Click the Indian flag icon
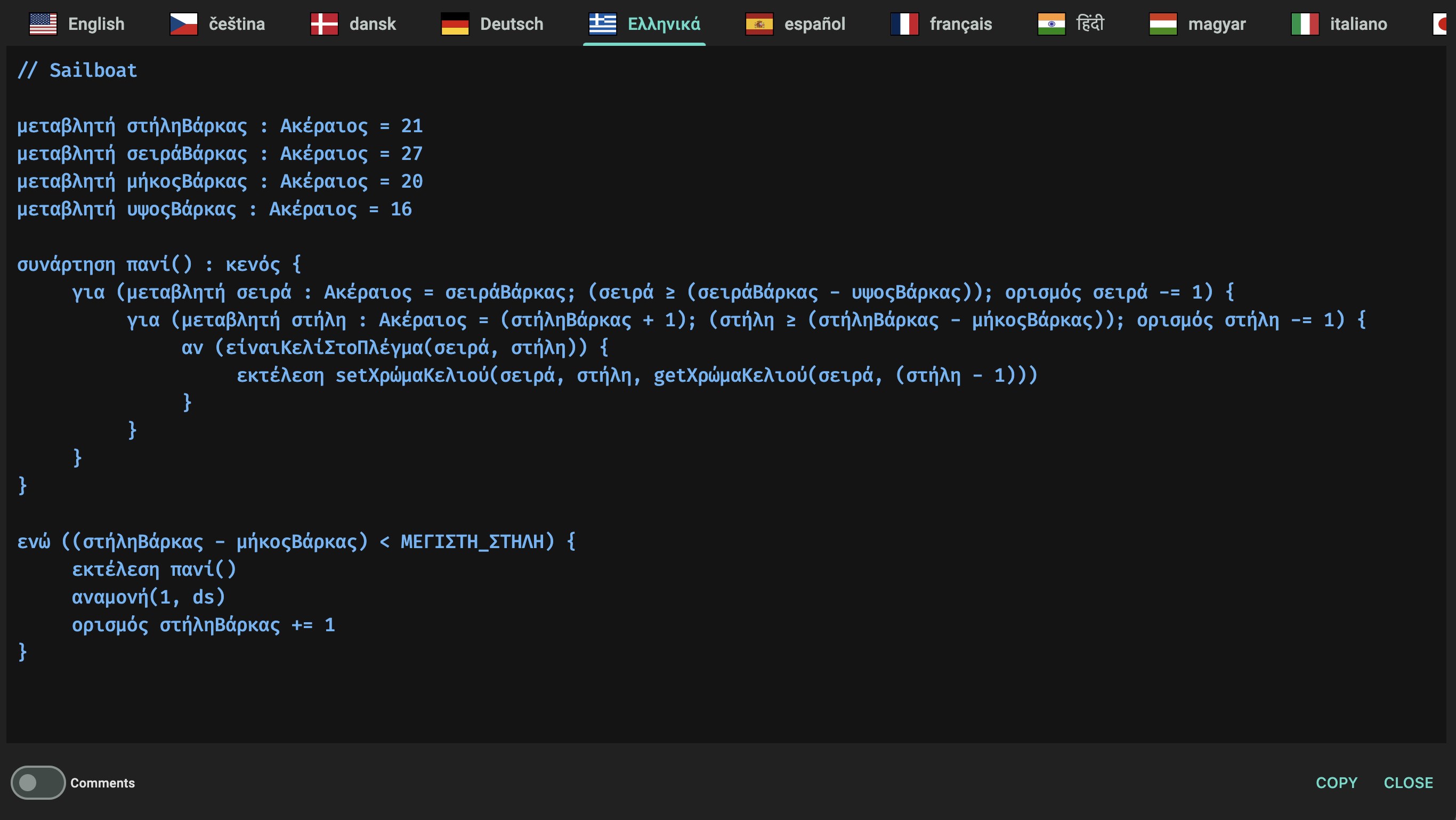Image resolution: width=1456 pixels, height=820 pixels. pyautogui.click(x=1051, y=24)
